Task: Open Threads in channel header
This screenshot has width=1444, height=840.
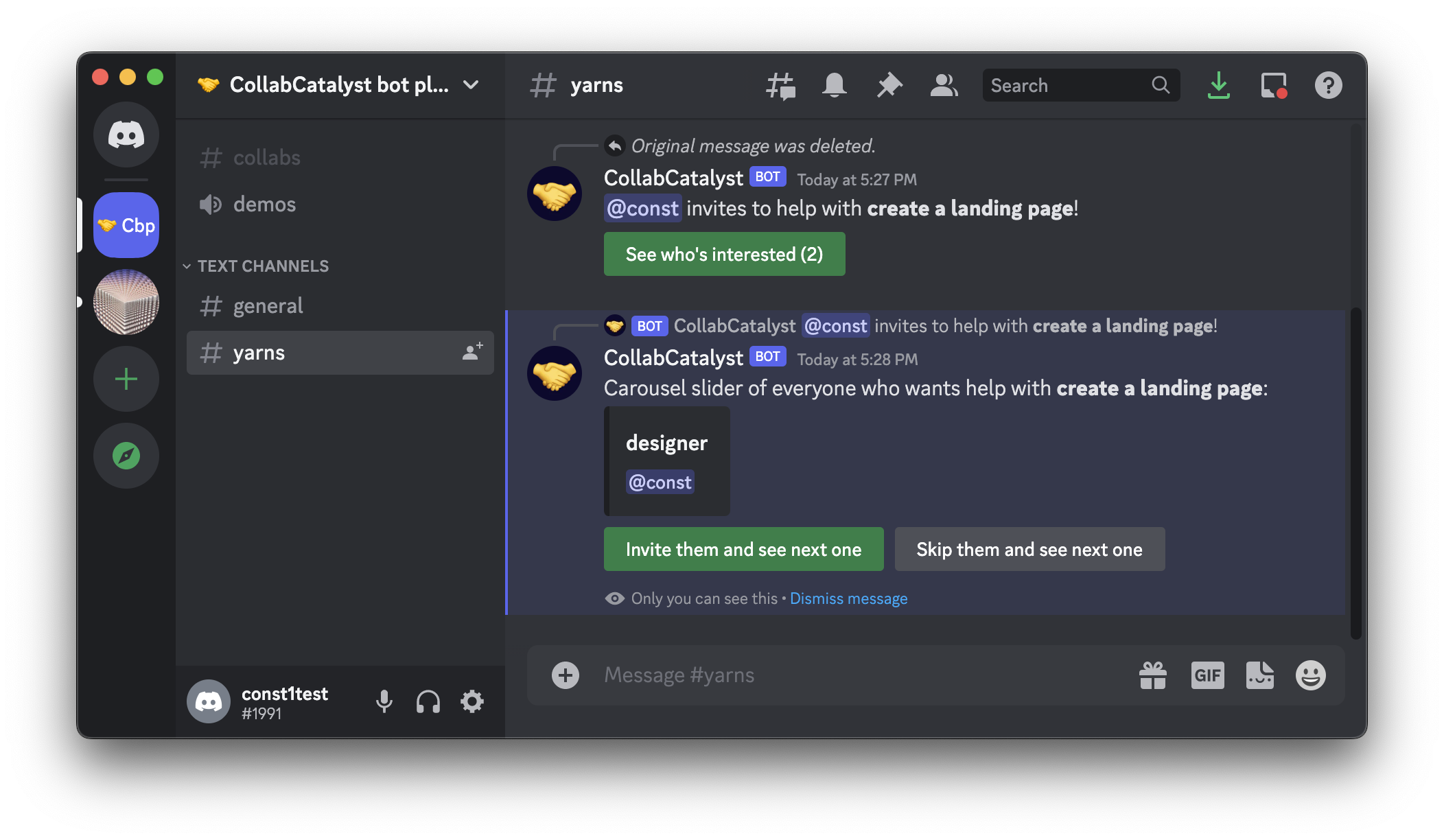Action: (x=780, y=86)
